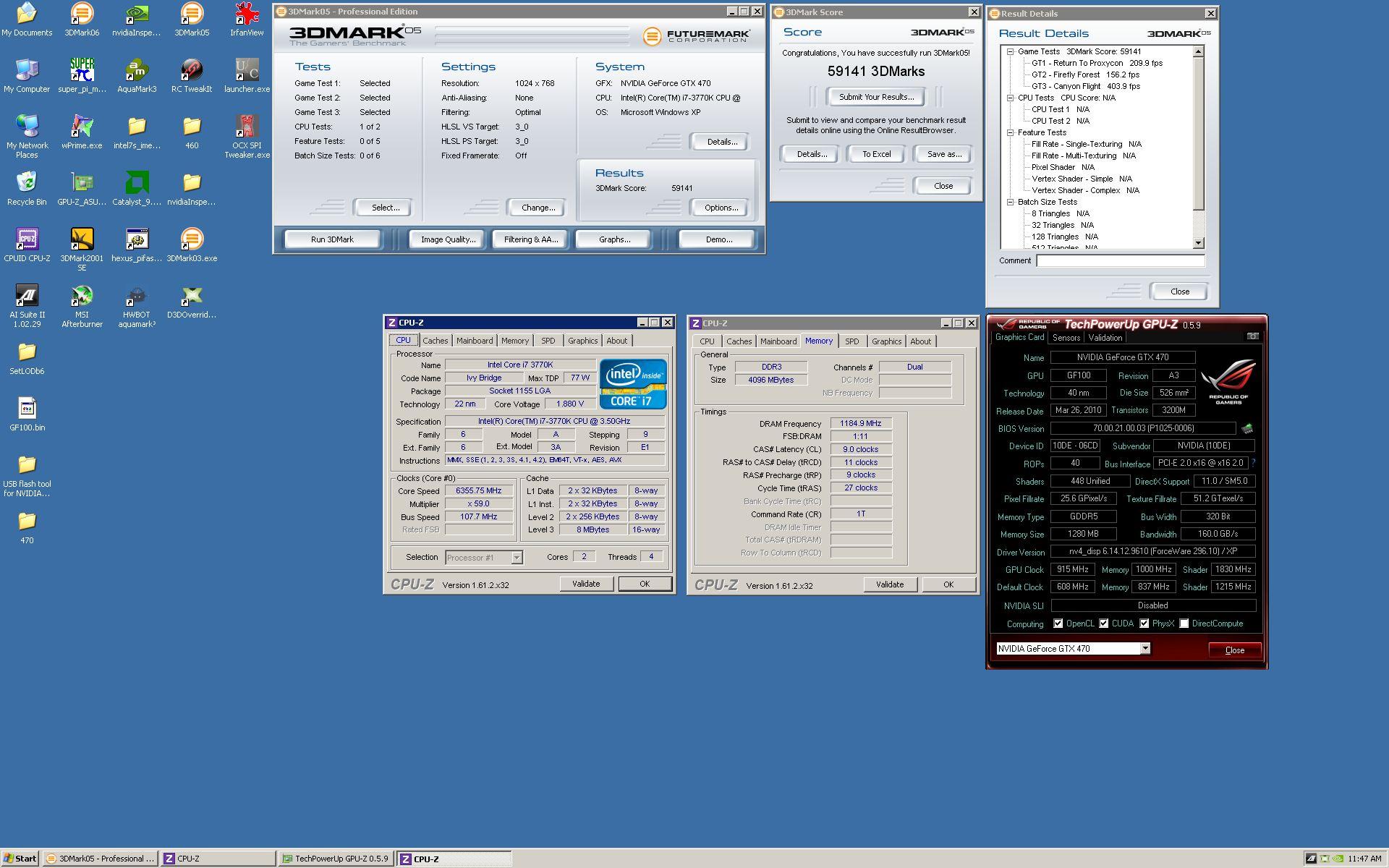The height and width of the screenshot is (868, 1389).
Task: Collapse the Game Tests tree node
Action: pos(1010,51)
